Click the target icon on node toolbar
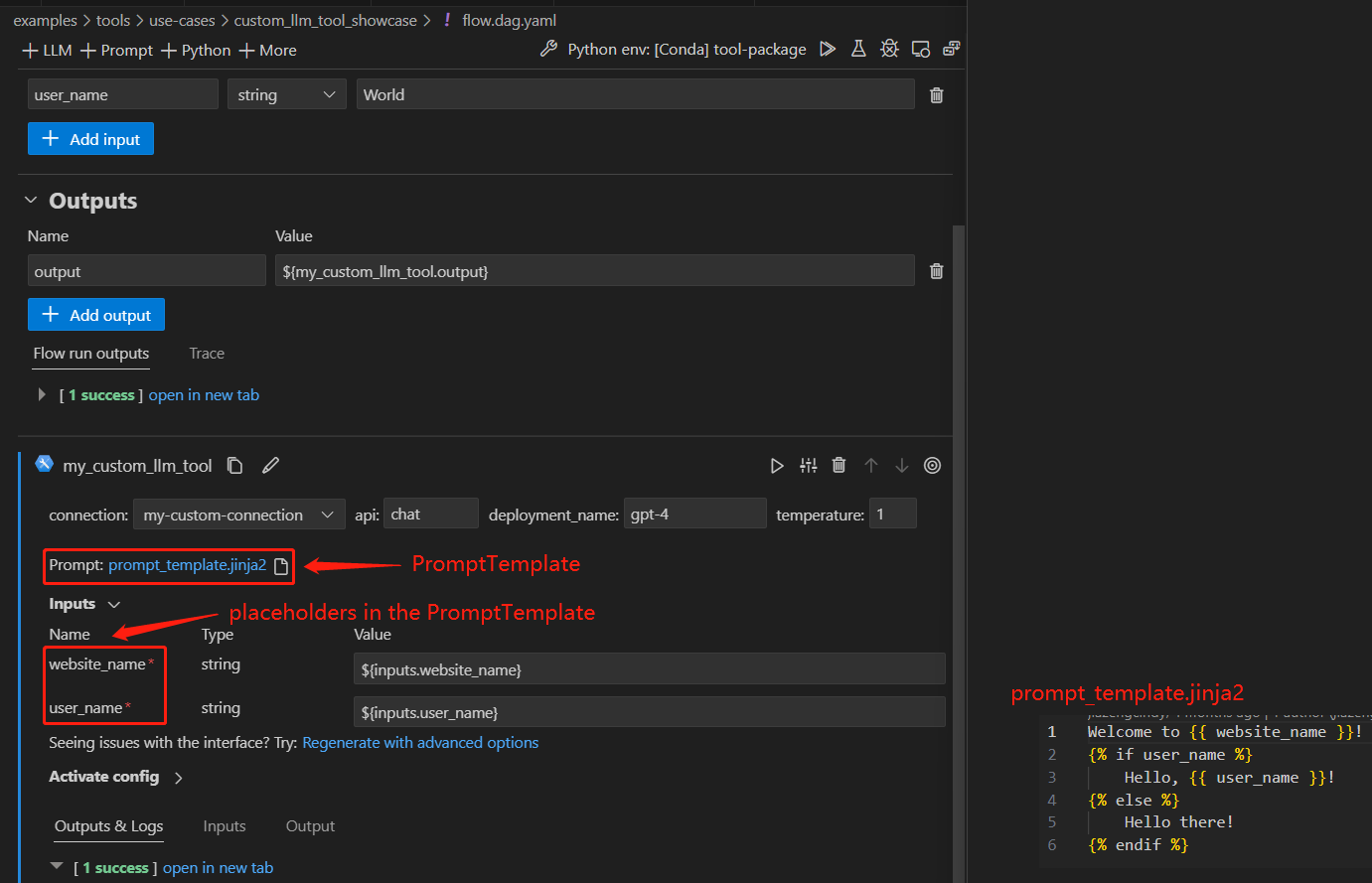 tap(932, 466)
